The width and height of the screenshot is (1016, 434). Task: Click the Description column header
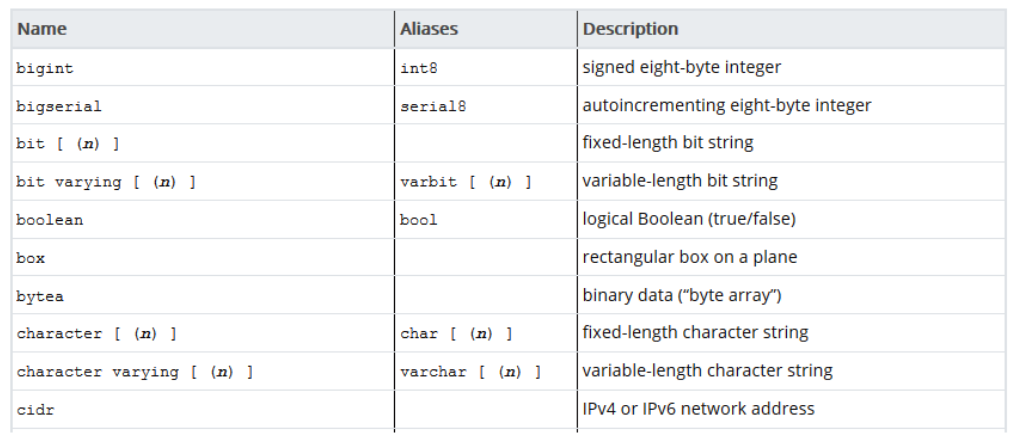click(x=631, y=29)
